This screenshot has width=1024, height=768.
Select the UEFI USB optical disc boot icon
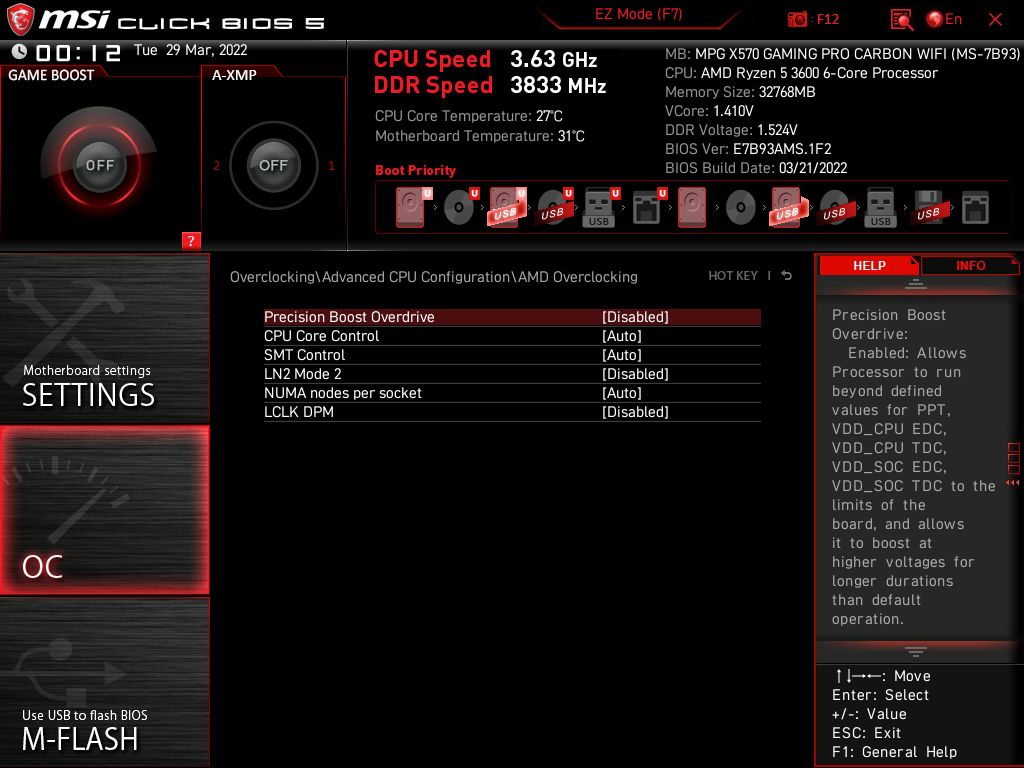click(554, 207)
